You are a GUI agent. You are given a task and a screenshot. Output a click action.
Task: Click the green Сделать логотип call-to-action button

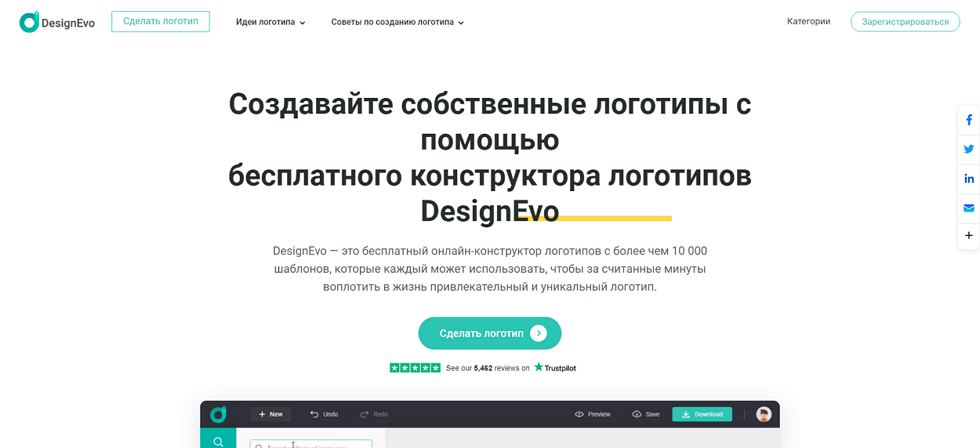click(x=489, y=333)
